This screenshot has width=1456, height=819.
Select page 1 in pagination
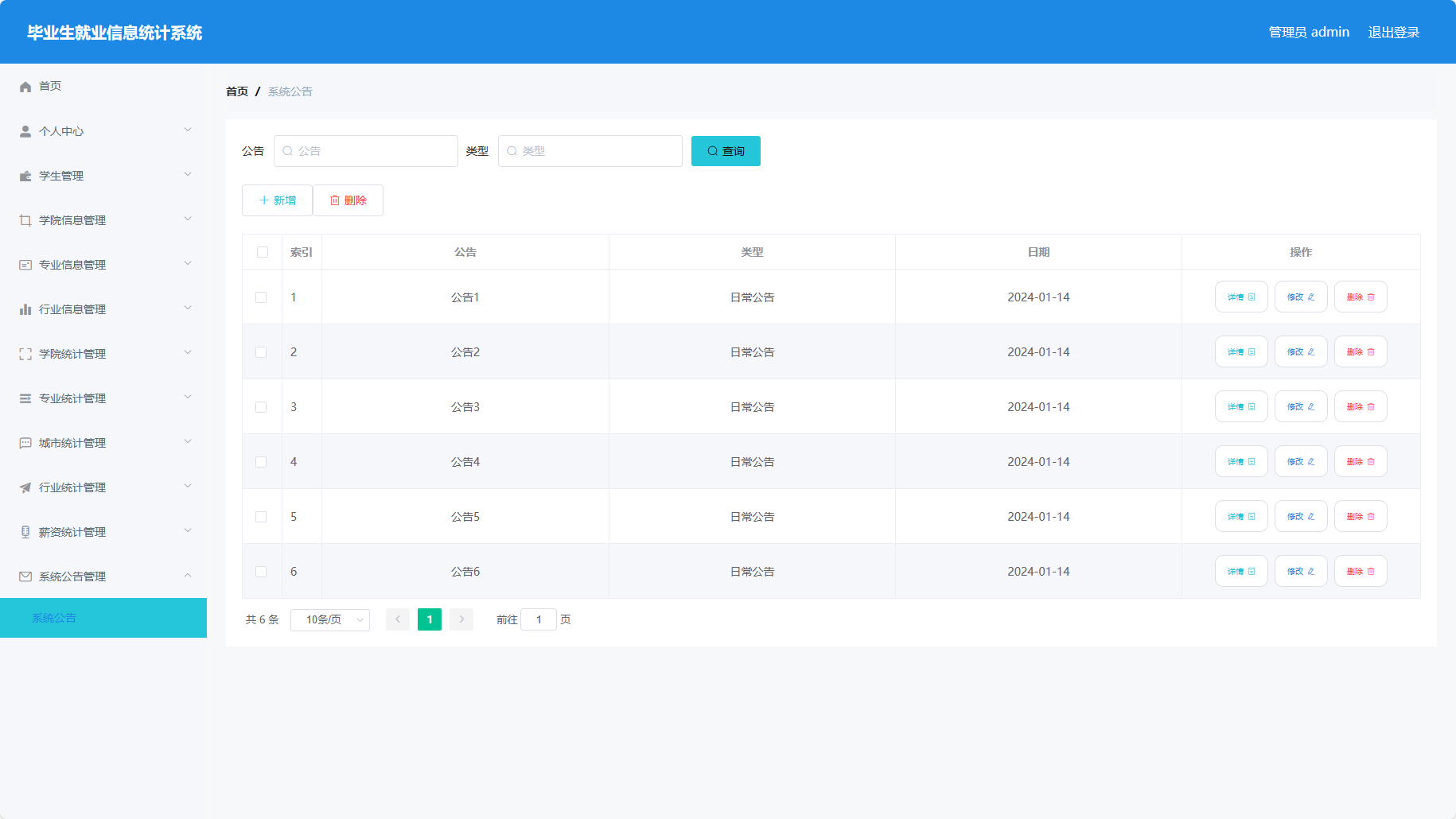[x=430, y=619]
